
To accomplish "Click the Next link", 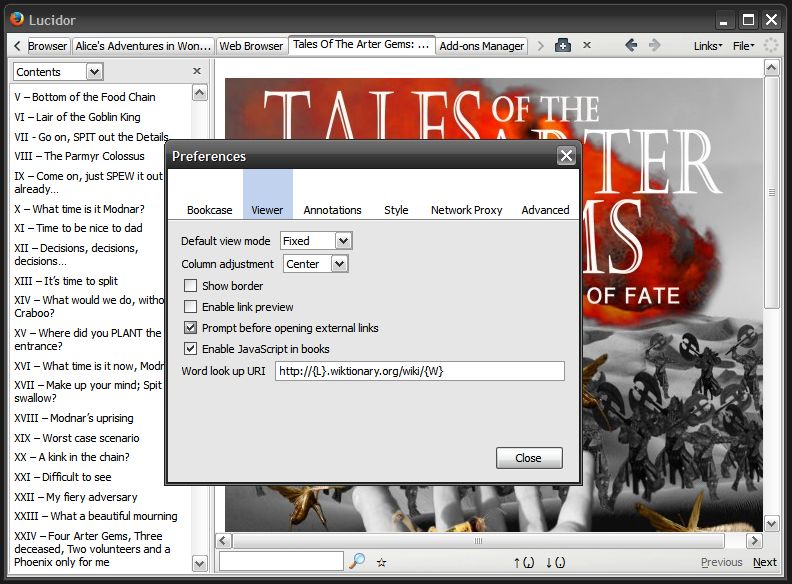I will click(x=764, y=562).
